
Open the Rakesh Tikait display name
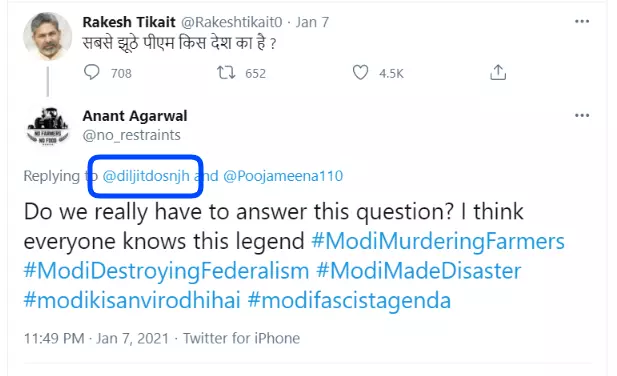(129, 22)
